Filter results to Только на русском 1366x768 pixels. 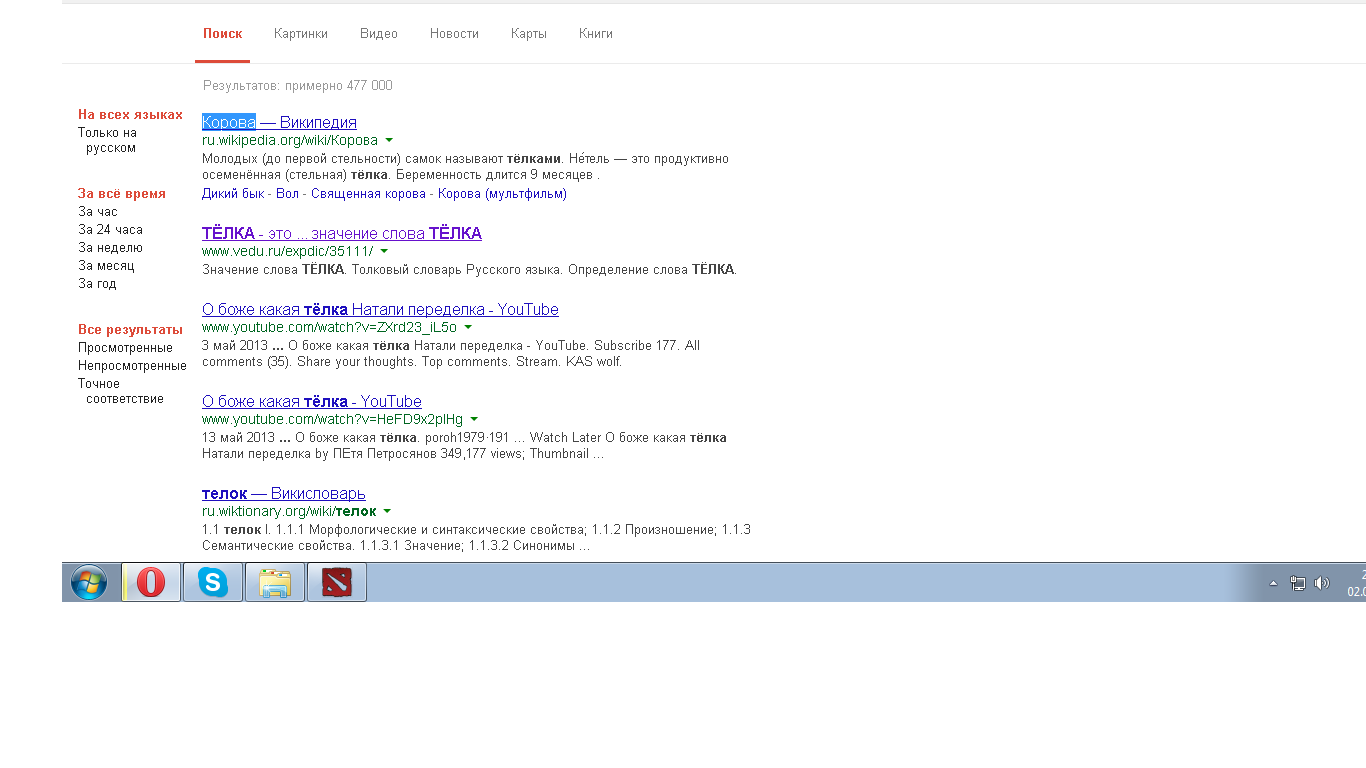coord(107,140)
